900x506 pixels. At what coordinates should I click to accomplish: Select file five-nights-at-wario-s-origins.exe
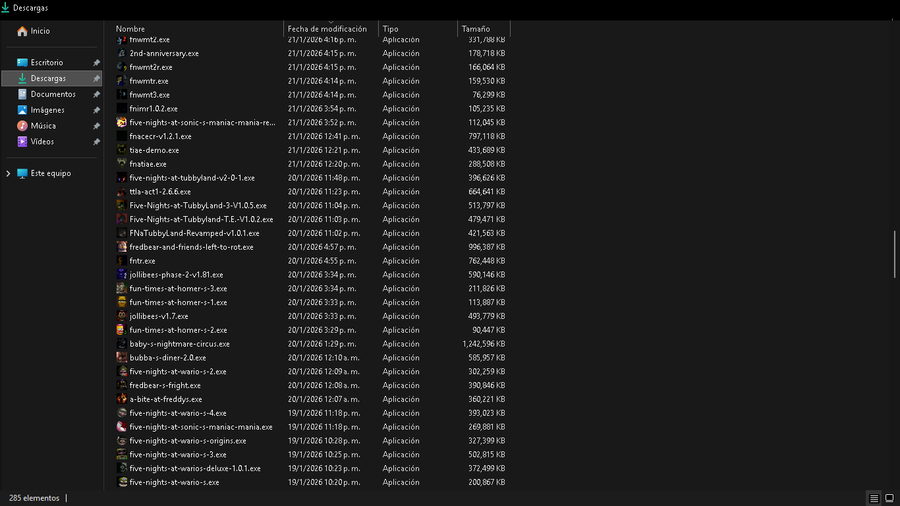[188, 441]
